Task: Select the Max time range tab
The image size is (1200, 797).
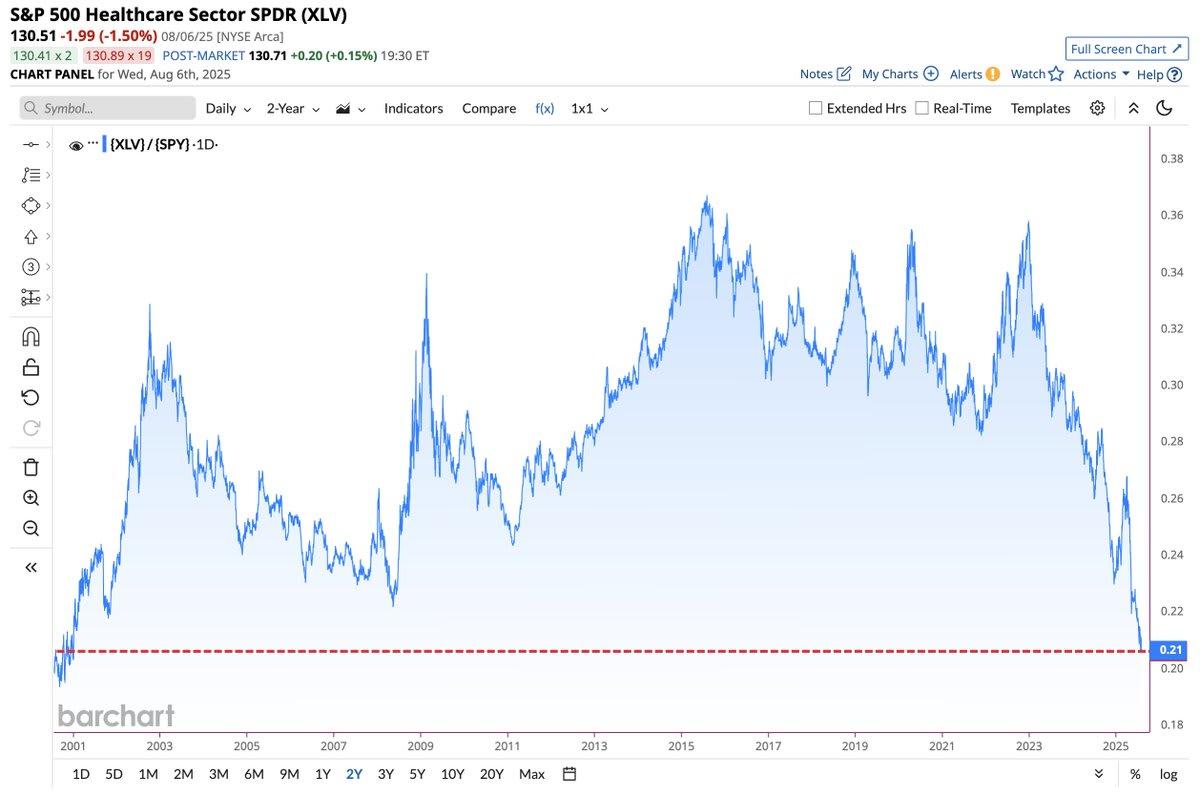Action: (532, 774)
